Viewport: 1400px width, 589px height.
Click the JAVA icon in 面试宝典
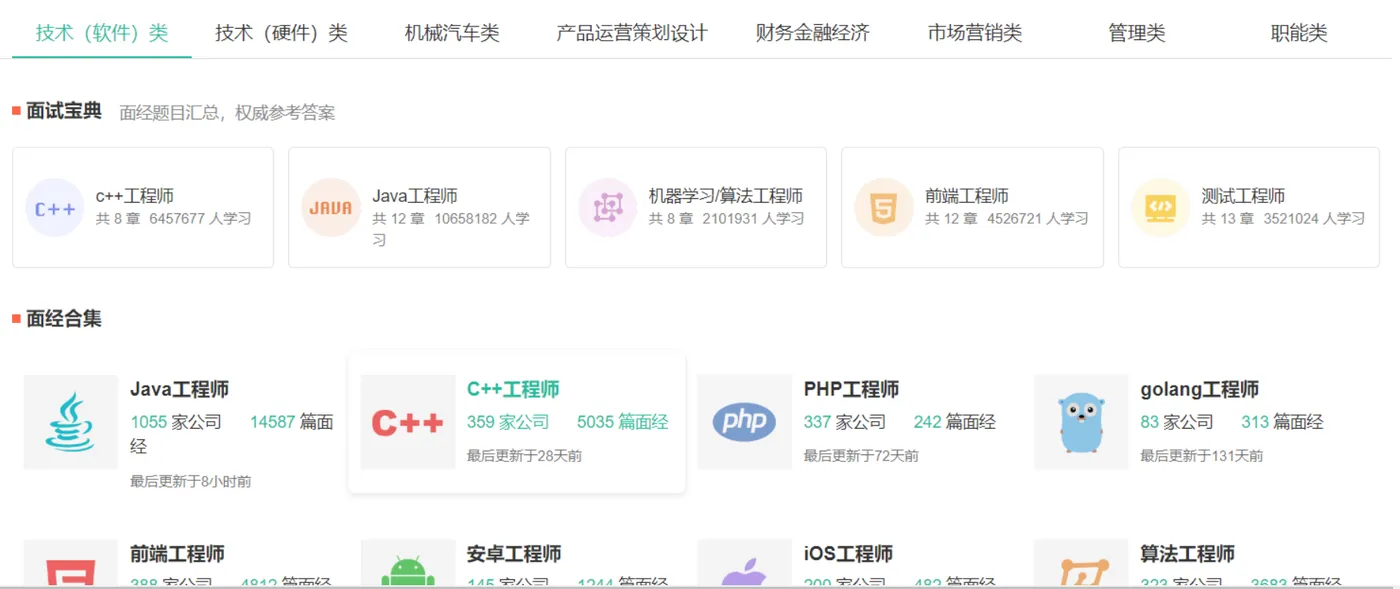pos(331,208)
